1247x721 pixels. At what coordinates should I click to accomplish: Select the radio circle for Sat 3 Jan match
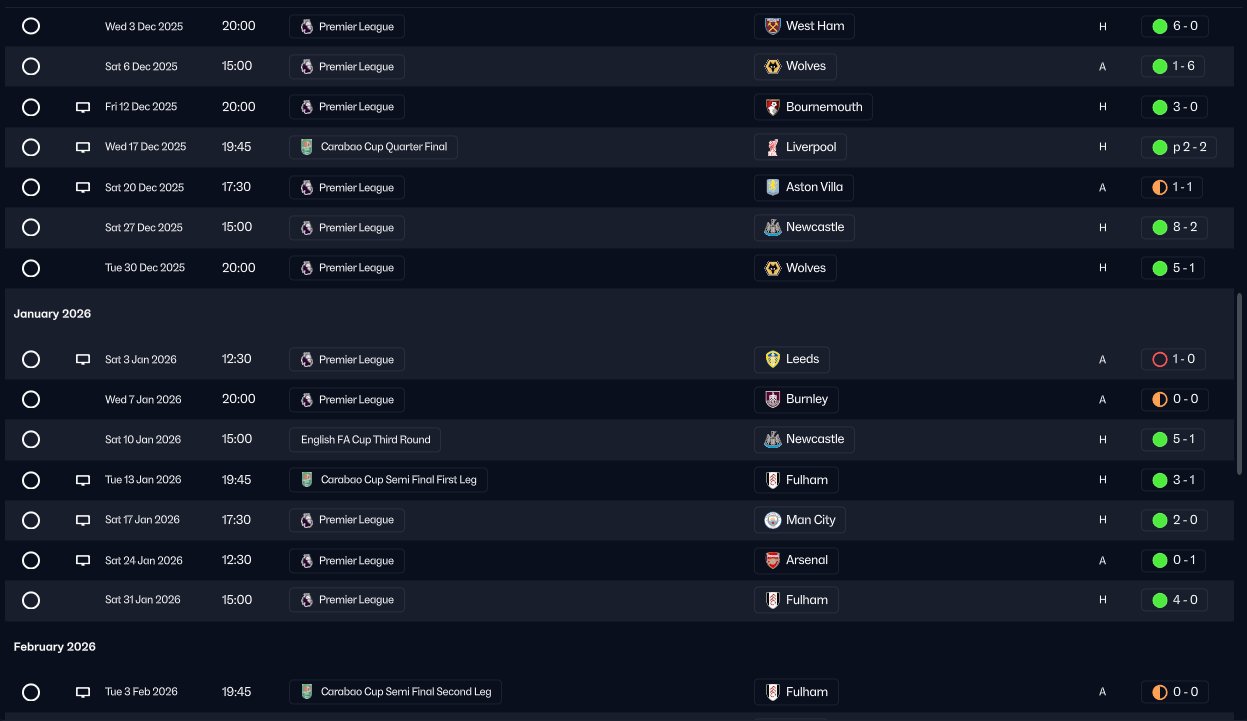[x=31, y=359]
